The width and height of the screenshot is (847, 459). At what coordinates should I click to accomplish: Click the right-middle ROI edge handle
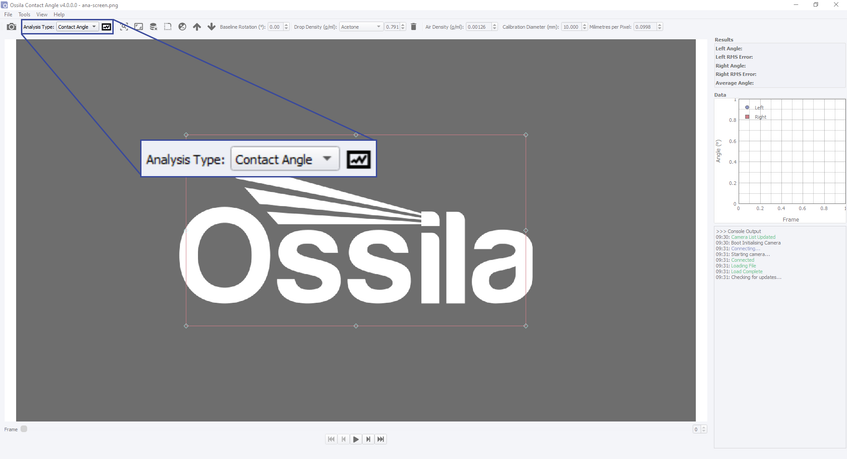(x=526, y=231)
